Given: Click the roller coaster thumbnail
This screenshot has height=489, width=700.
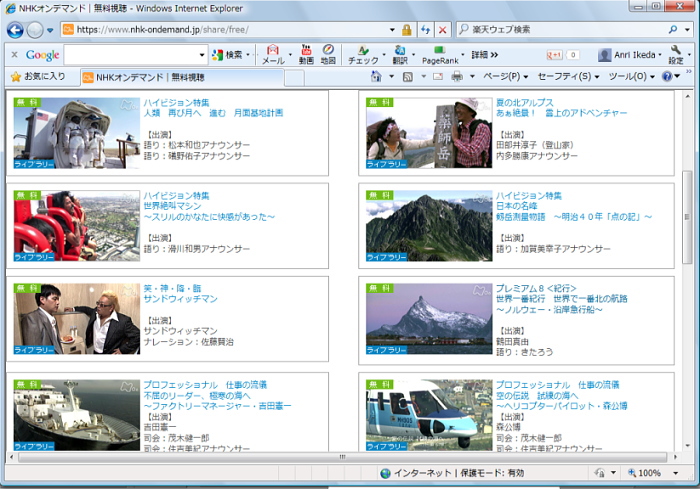Looking at the screenshot, I should pyautogui.click(x=77, y=226).
